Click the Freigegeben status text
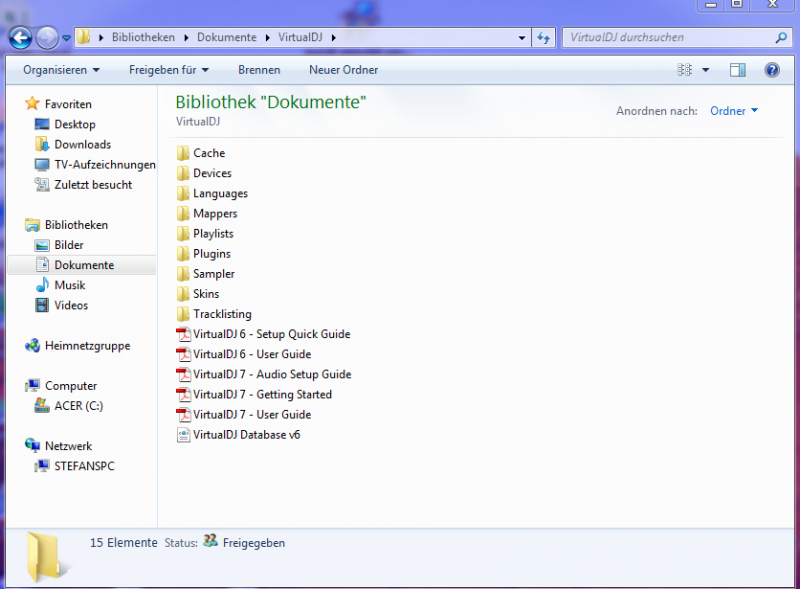 (x=254, y=543)
